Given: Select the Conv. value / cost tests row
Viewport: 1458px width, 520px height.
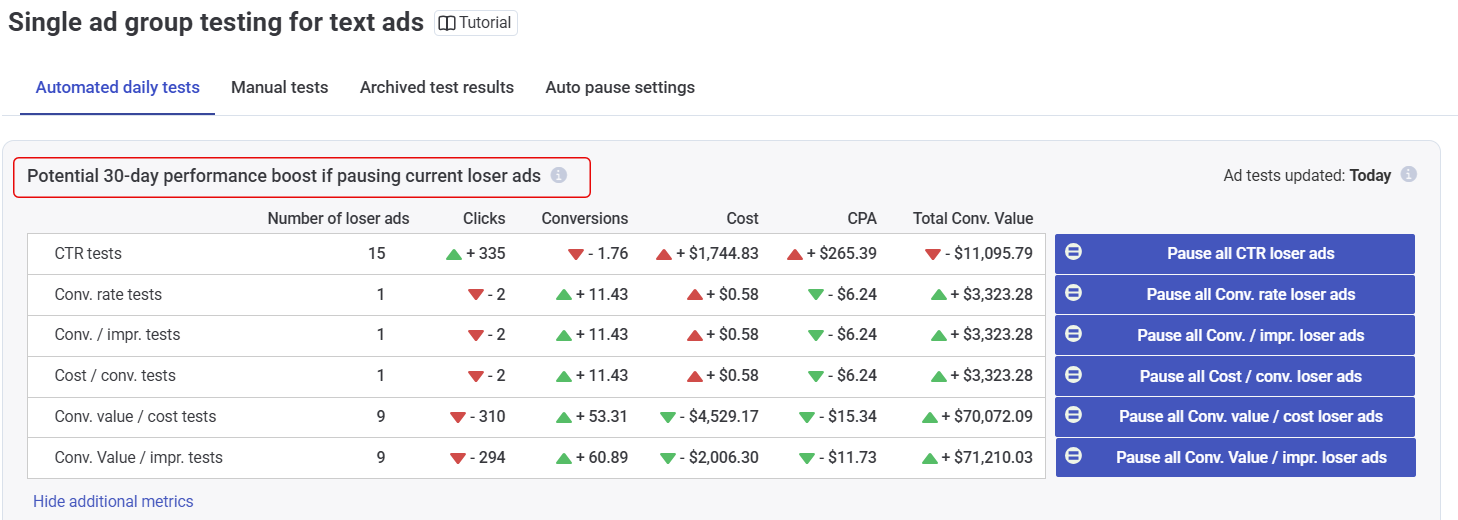Looking at the screenshot, I should click(135, 417).
